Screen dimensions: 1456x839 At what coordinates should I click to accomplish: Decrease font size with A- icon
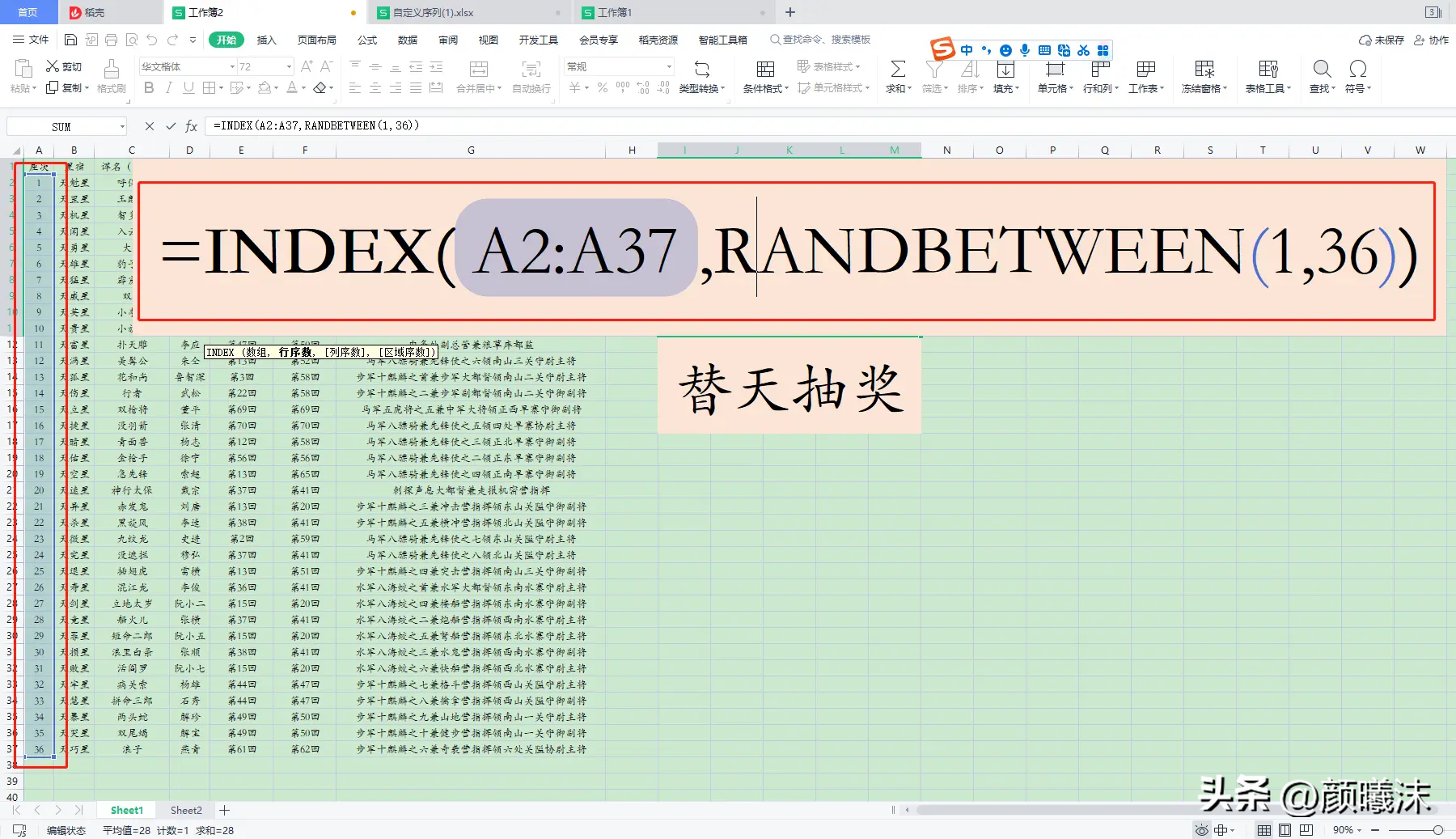coord(327,66)
